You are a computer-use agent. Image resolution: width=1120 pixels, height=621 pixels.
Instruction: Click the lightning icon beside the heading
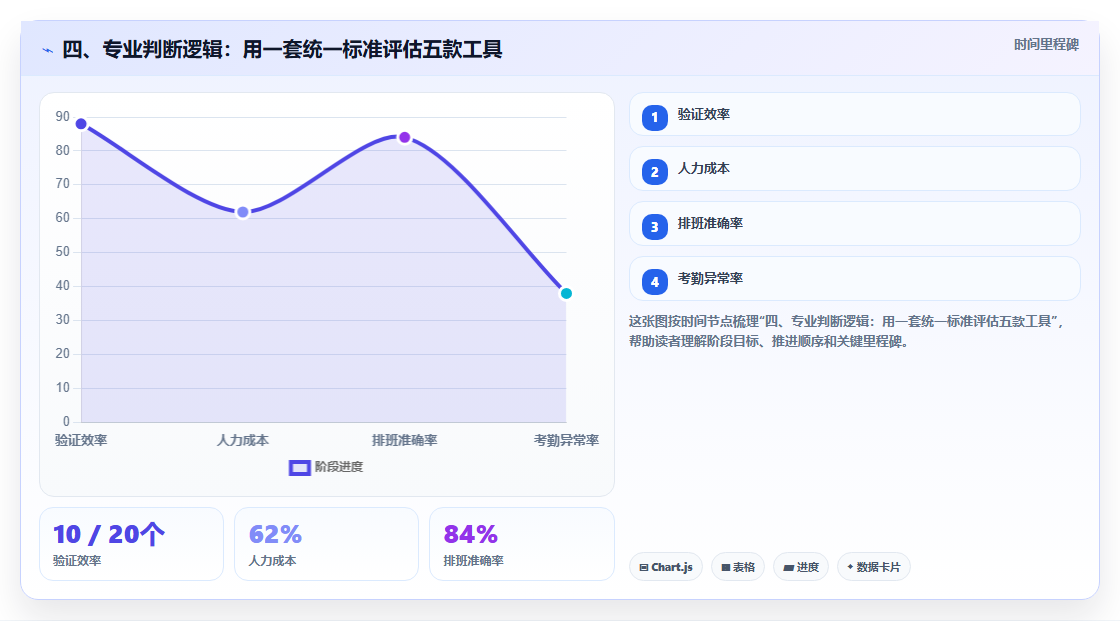tap(47, 50)
